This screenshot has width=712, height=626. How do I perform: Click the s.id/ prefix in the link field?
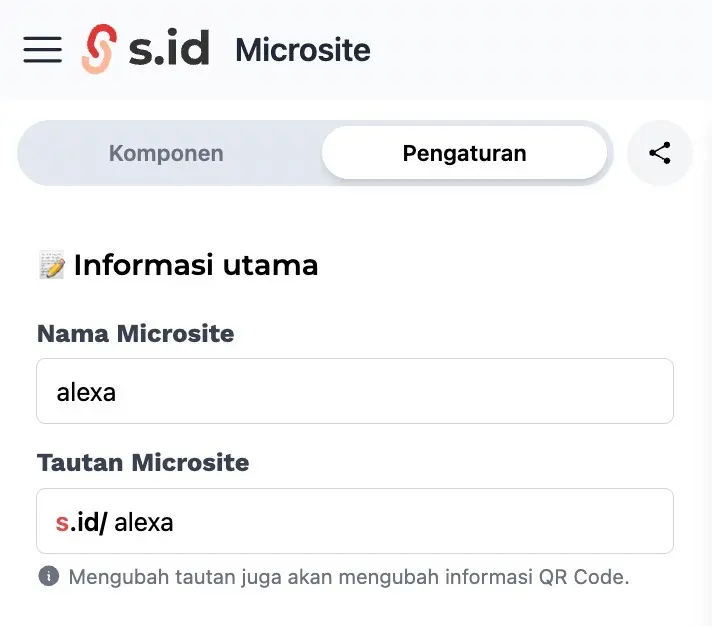(81, 521)
